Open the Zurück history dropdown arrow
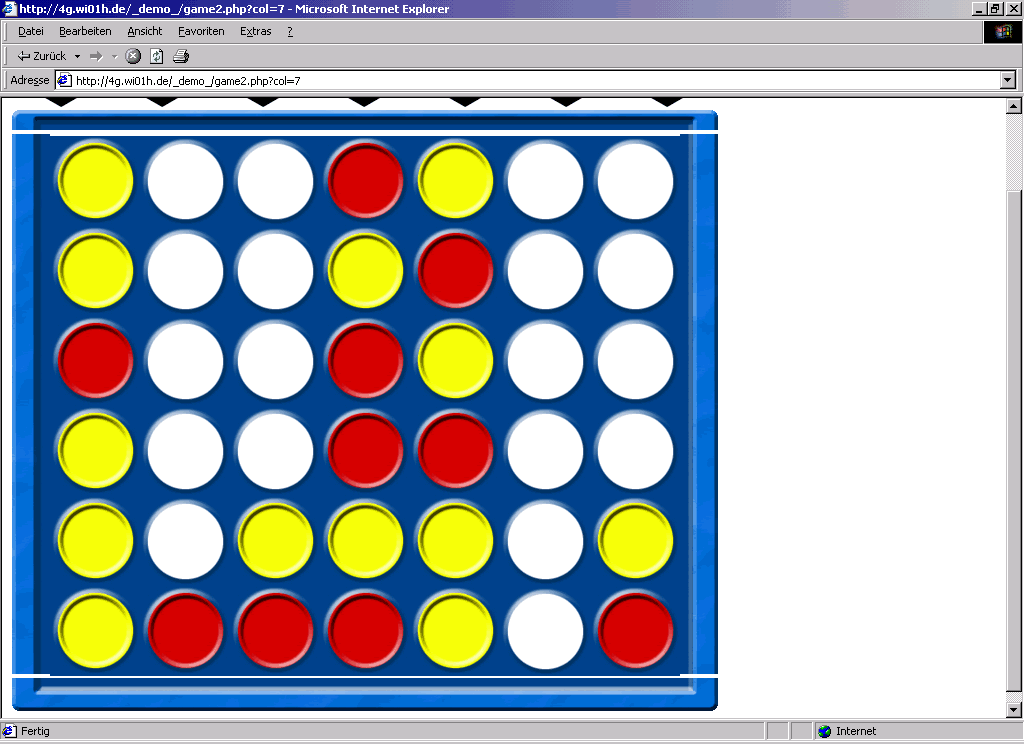Image resolution: width=1024 pixels, height=744 pixels. click(77, 56)
